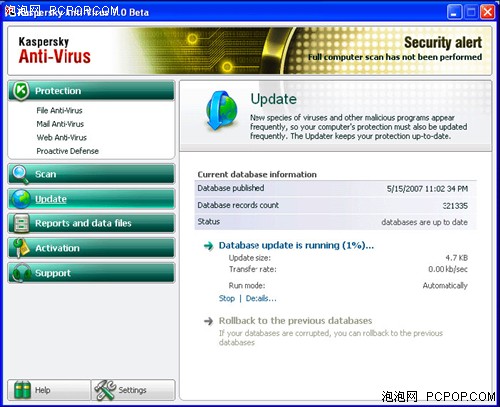
Task: Click the Settings wrench icon
Action: [x=105, y=390]
